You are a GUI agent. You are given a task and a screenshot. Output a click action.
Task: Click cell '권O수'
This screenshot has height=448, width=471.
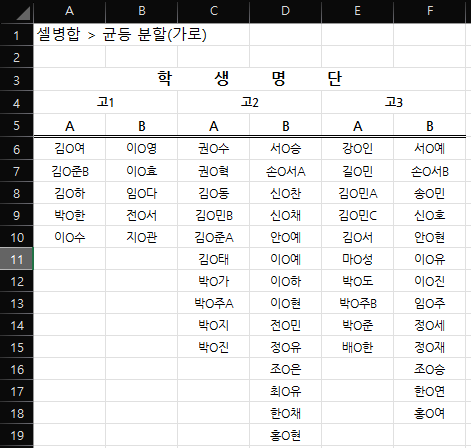(x=214, y=148)
